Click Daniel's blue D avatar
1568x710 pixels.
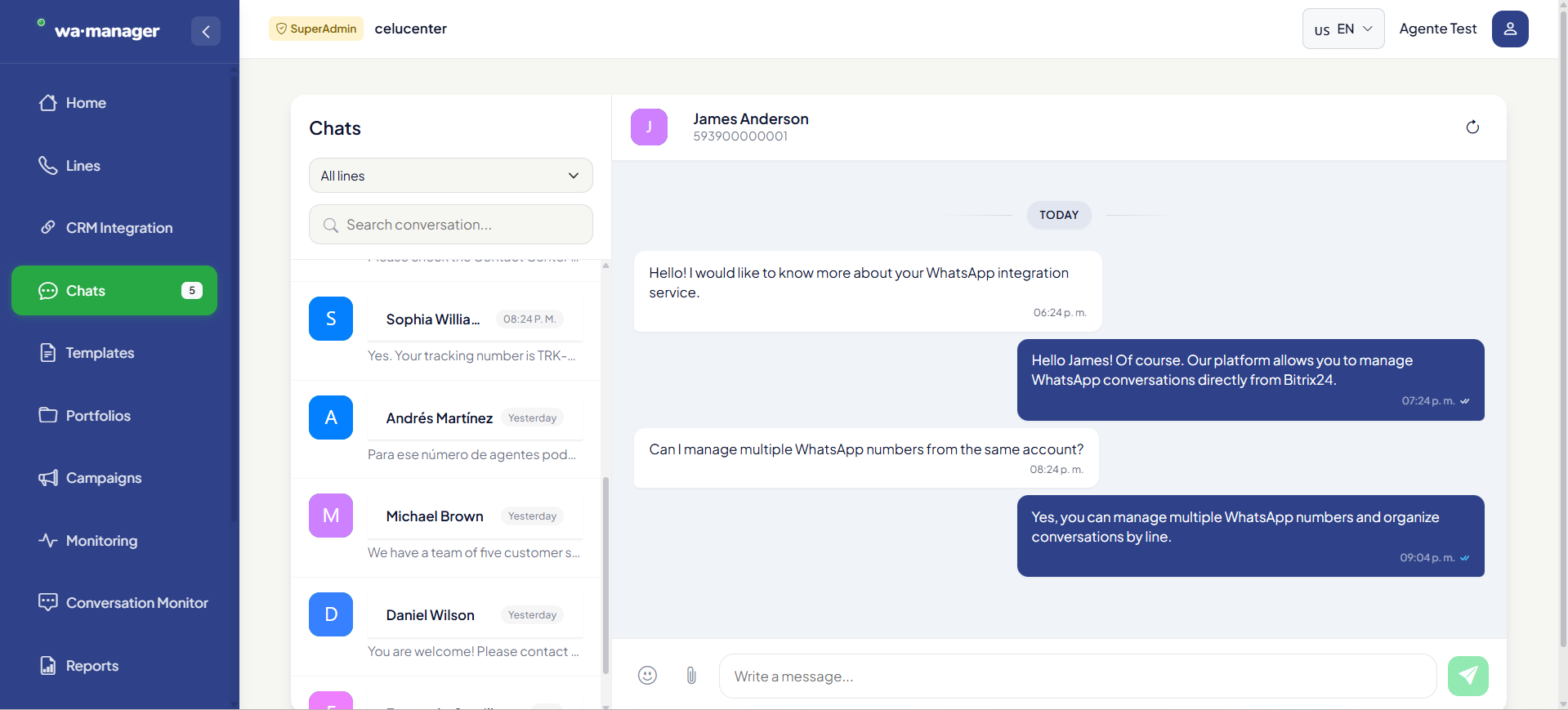pyautogui.click(x=331, y=614)
